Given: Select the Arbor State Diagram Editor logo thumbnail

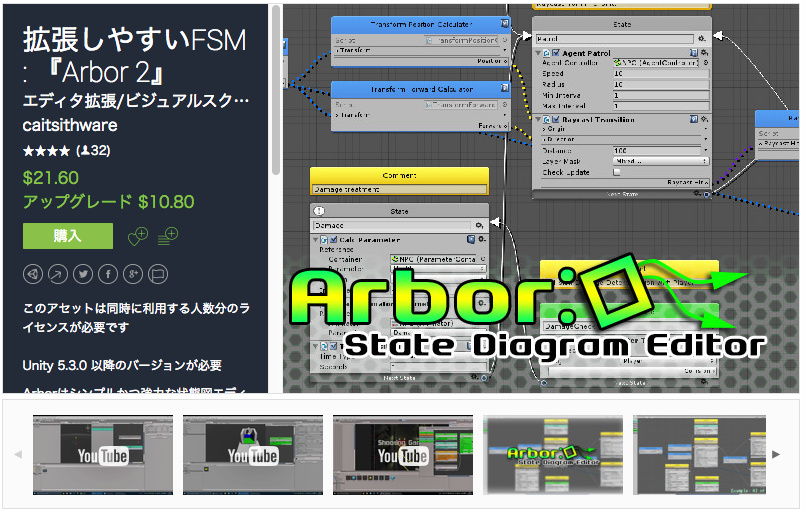Looking at the screenshot, I should click(553, 455).
